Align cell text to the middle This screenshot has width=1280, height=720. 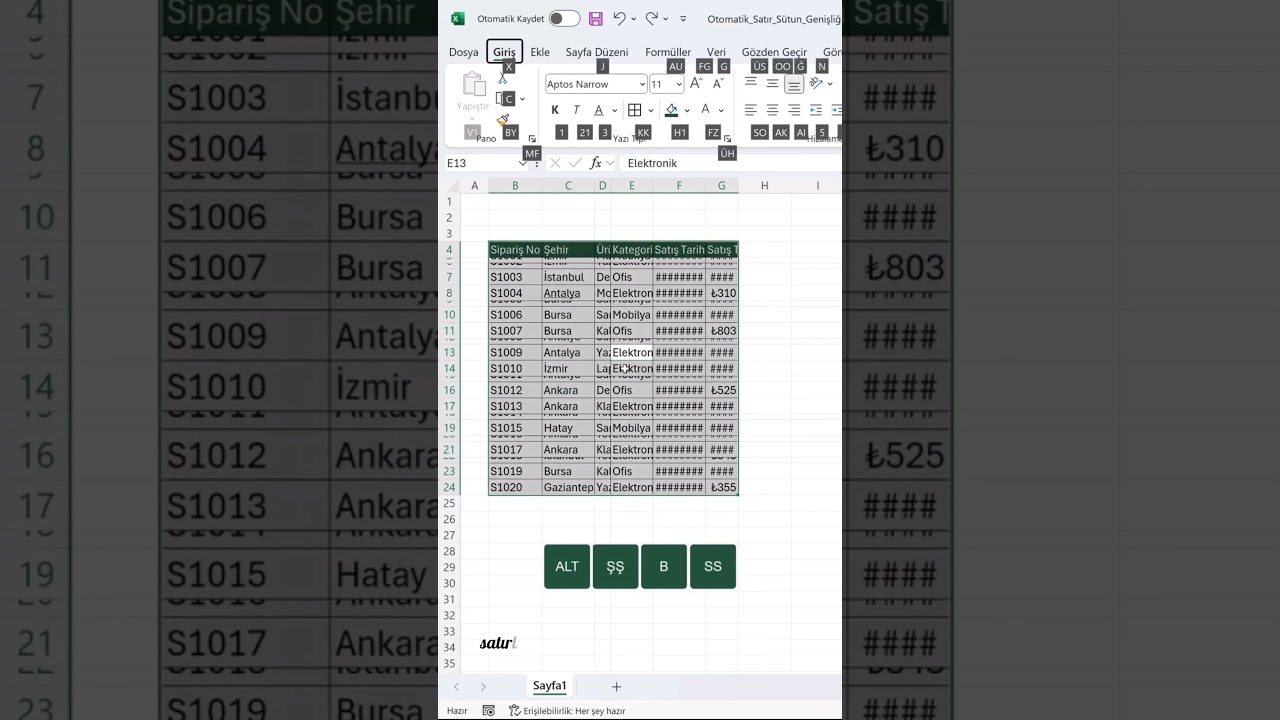point(772,84)
